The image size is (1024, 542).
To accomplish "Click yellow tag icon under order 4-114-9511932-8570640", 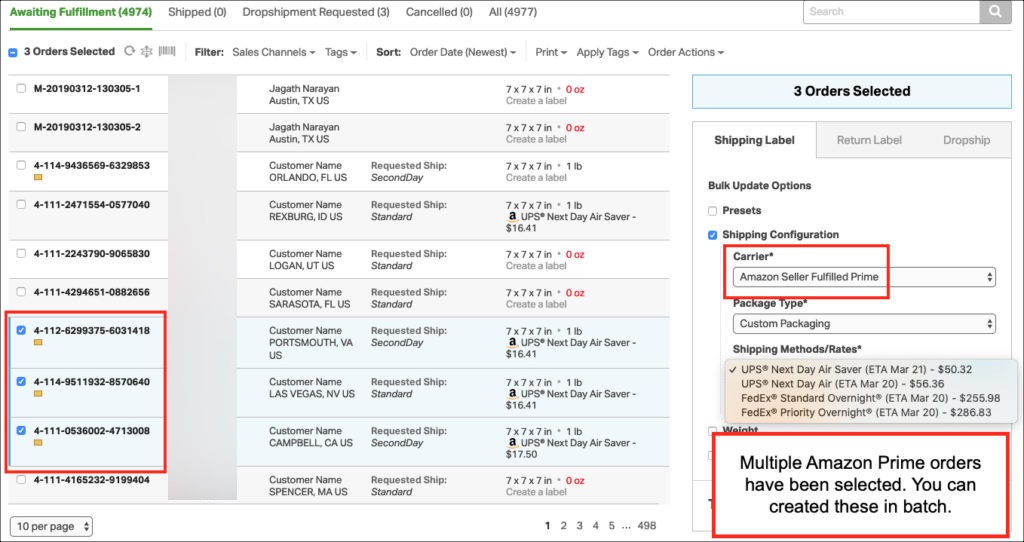I will (x=38, y=394).
